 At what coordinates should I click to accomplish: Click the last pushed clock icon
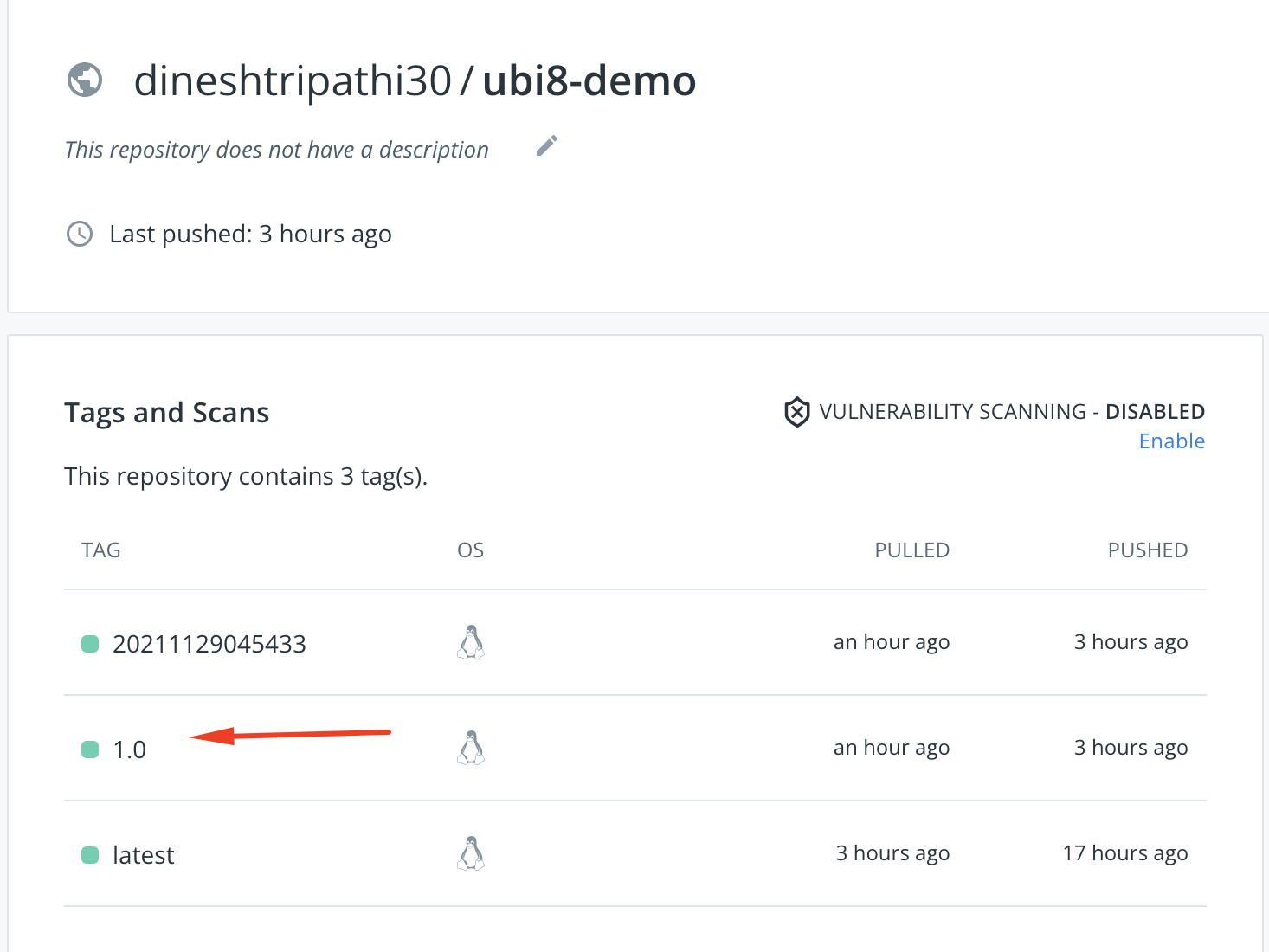click(x=80, y=234)
